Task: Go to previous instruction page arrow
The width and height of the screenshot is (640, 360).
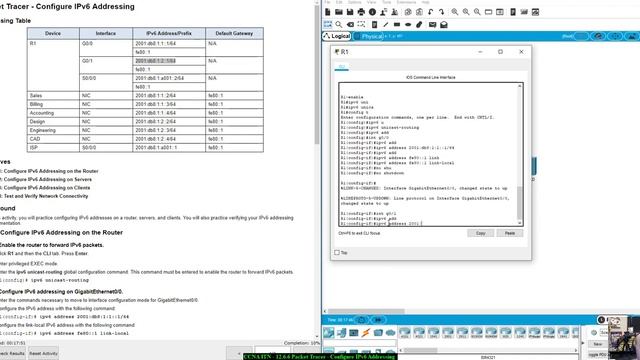Action: pos(239,353)
